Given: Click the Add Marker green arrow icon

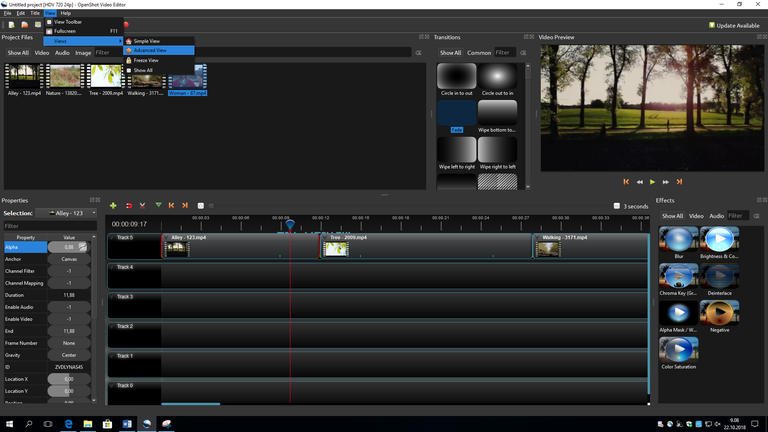Looking at the screenshot, I should click(x=158, y=205).
